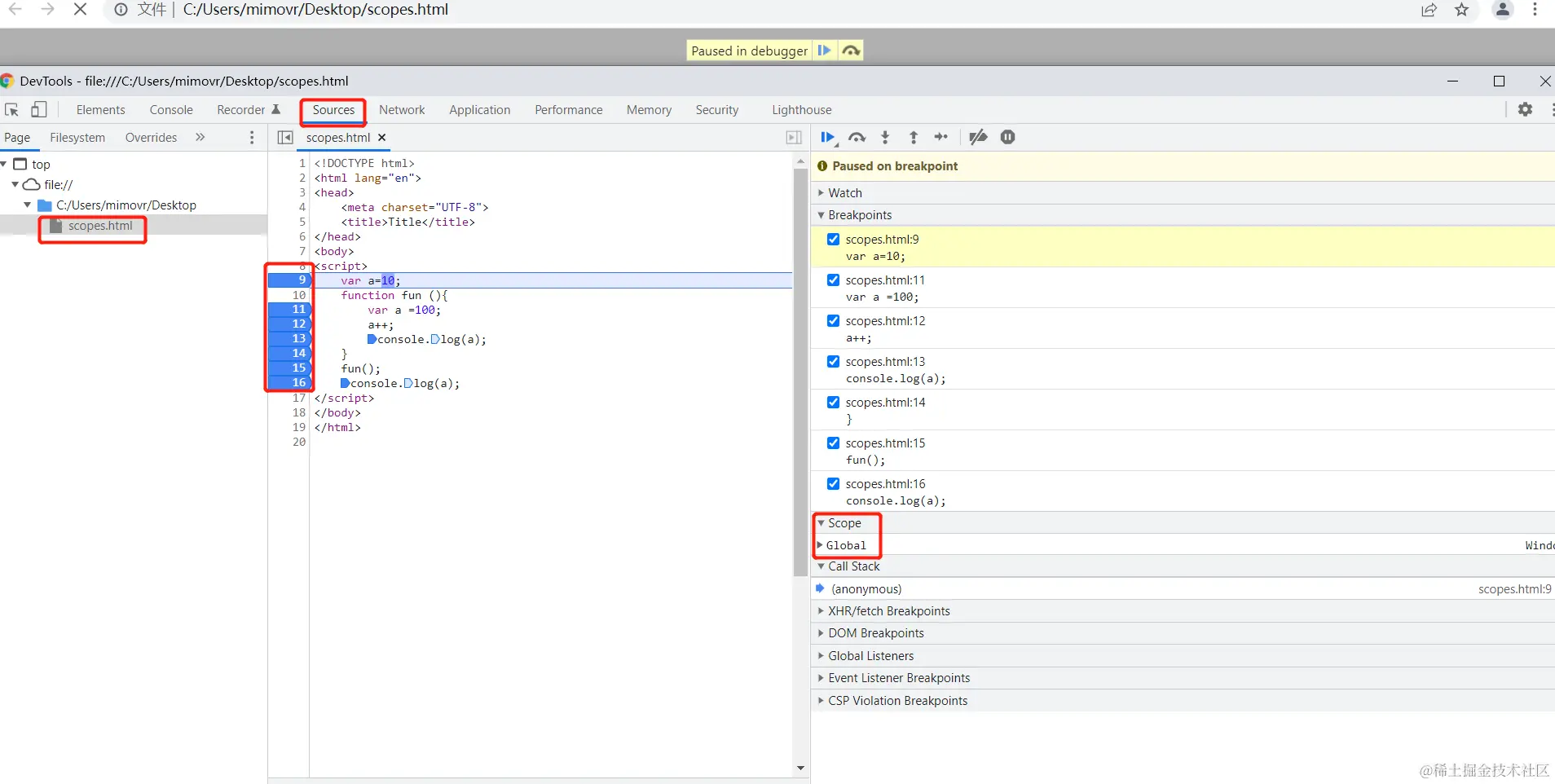Toggle breakpoint scopes.html:14 checkbox
The width and height of the screenshot is (1555, 784).
pyautogui.click(x=833, y=403)
